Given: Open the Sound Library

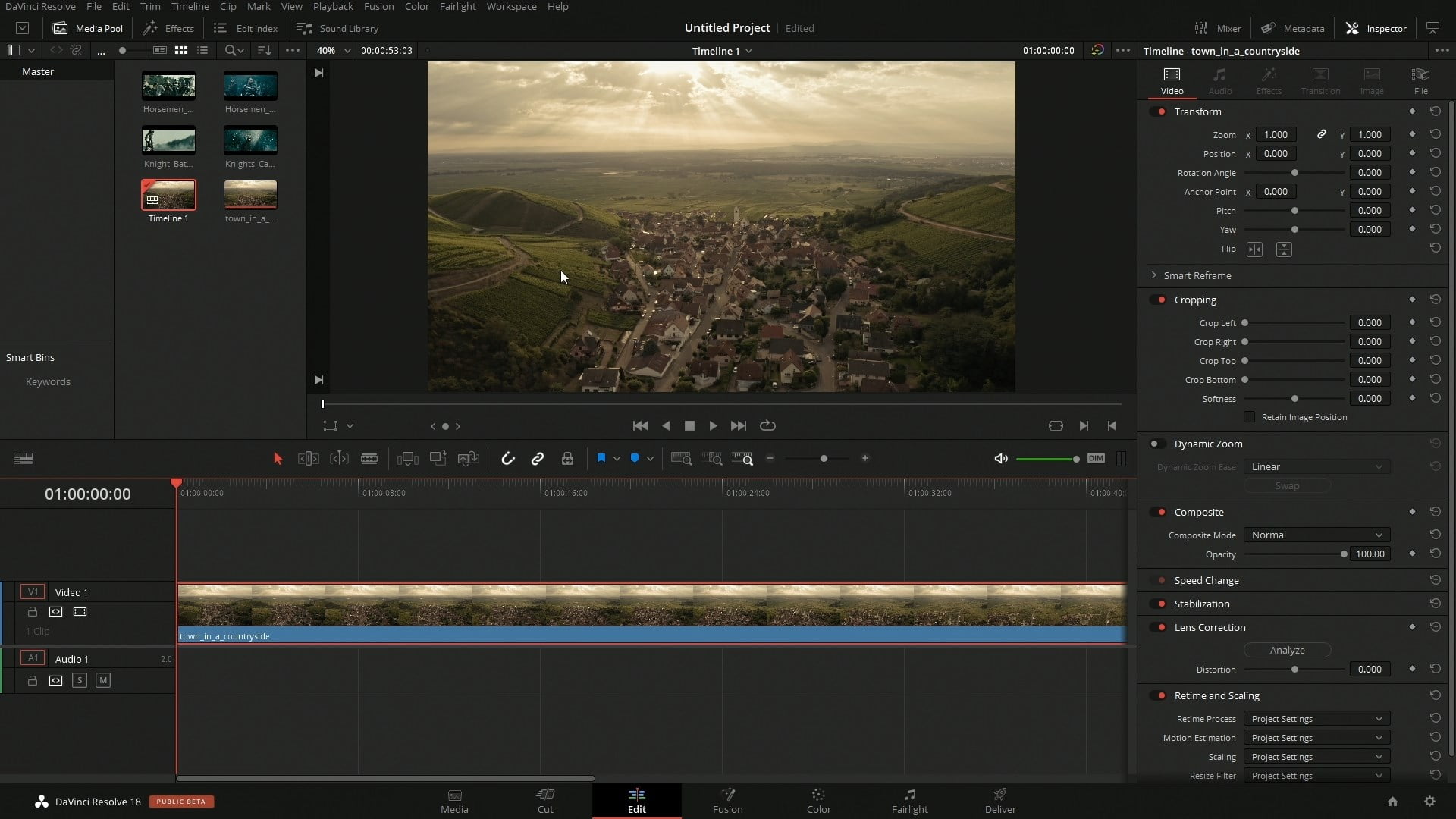Looking at the screenshot, I should (x=337, y=28).
